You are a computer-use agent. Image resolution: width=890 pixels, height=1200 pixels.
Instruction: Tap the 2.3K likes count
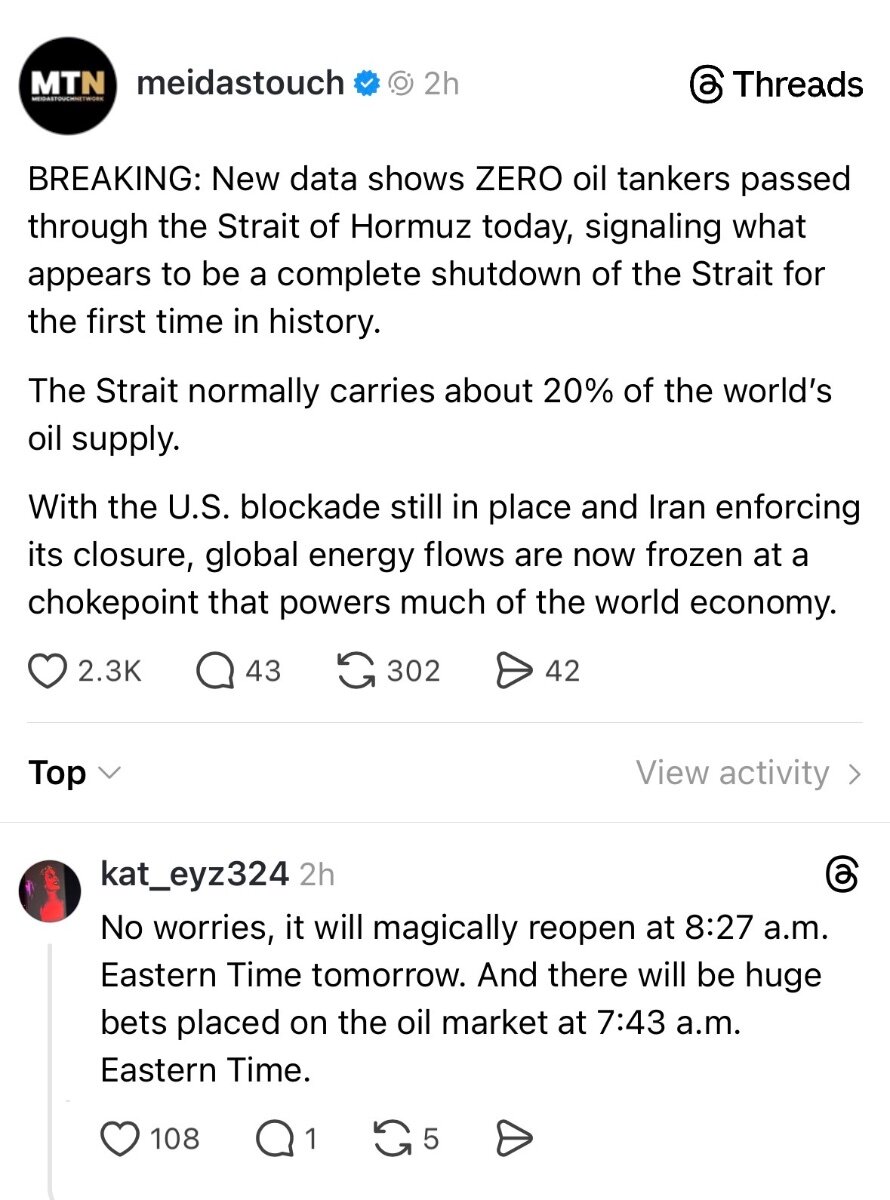pyautogui.click(x=109, y=671)
